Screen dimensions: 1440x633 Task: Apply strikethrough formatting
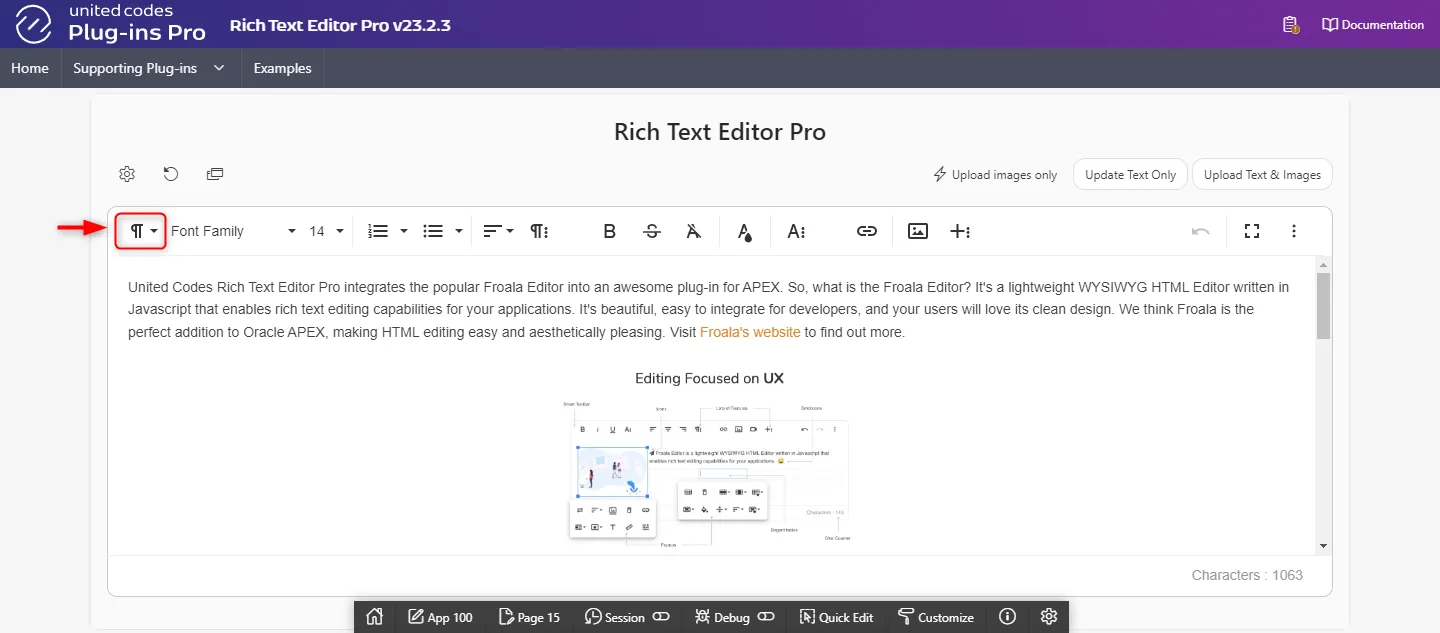pyautogui.click(x=652, y=231)
